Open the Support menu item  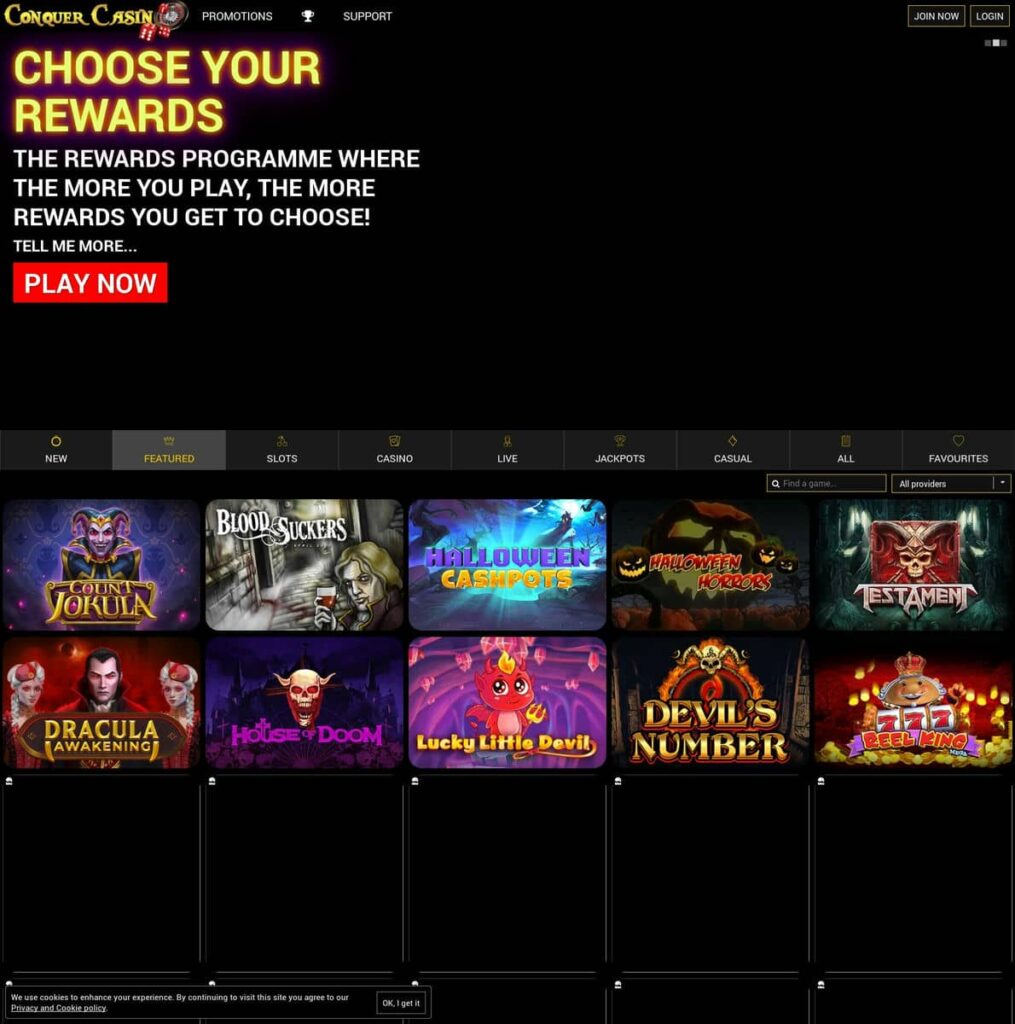(x=368, y=16)
